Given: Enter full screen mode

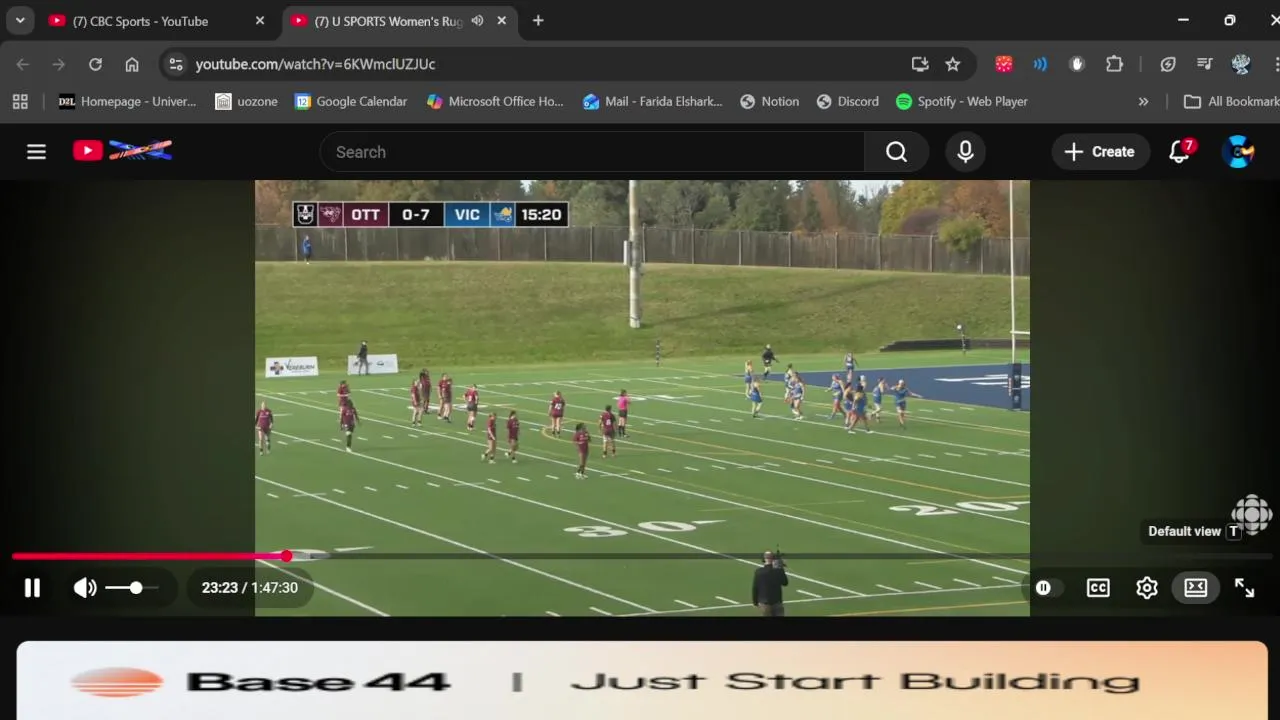Looking at the screenshot, I should (1244, 588).
